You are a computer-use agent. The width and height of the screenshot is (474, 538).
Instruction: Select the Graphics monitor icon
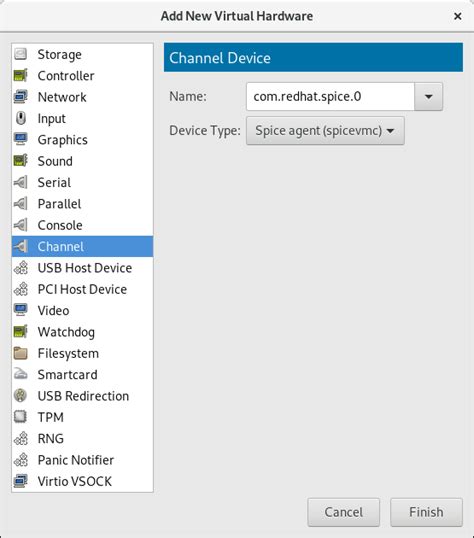tap(21, 140)
